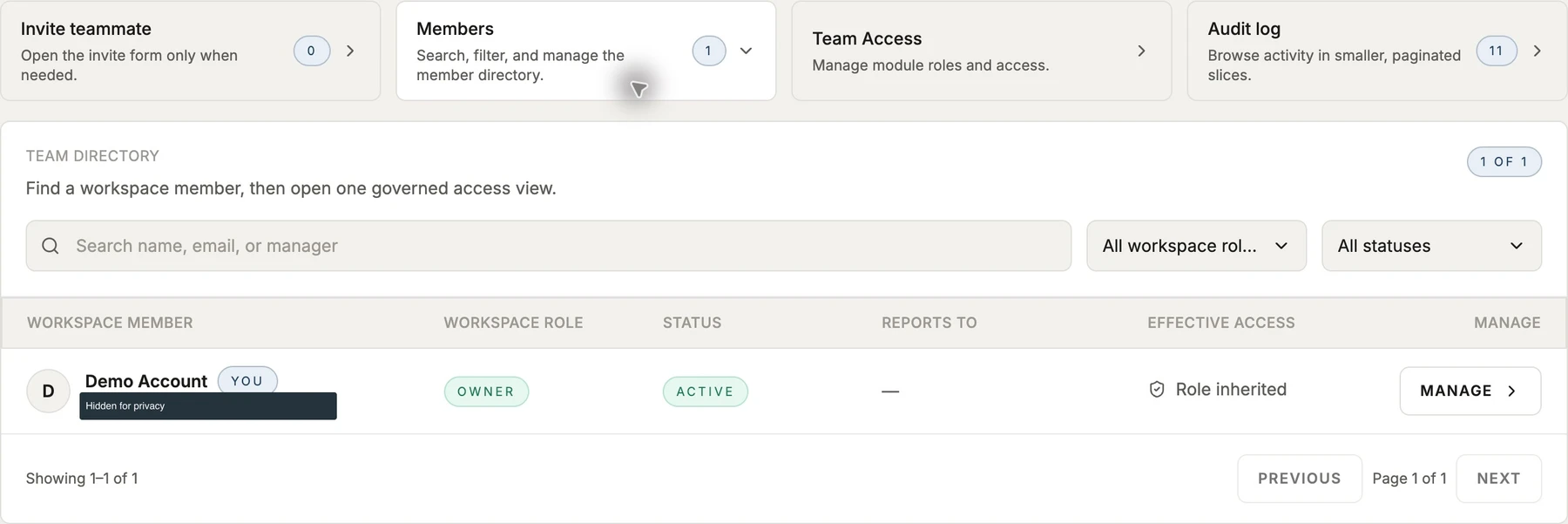Click the search magnifier icon
Screen dimensions: 1568x524
(51, 246)
